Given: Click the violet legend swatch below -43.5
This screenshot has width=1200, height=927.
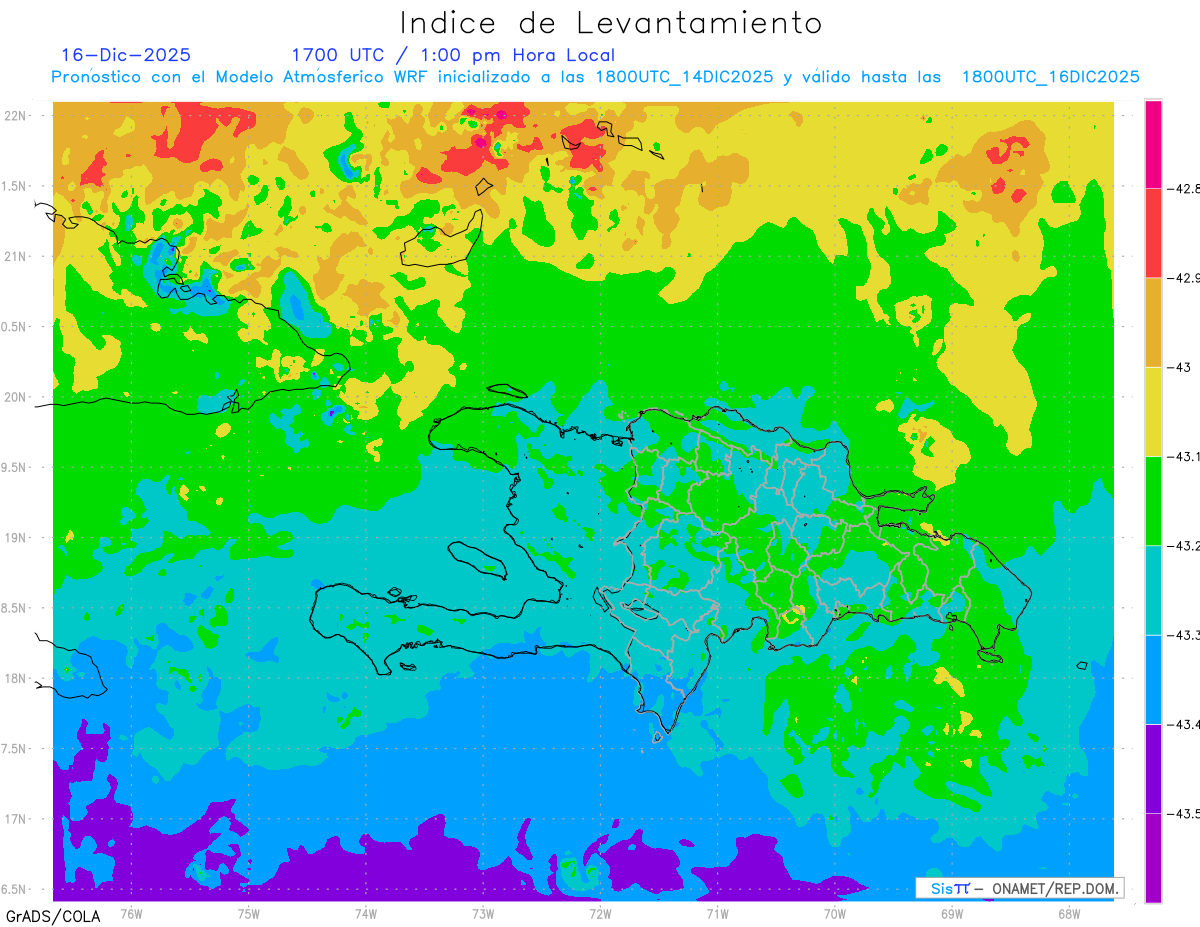Looking at the screenshot, I should pyautogui.click(x=1153, y=857).
